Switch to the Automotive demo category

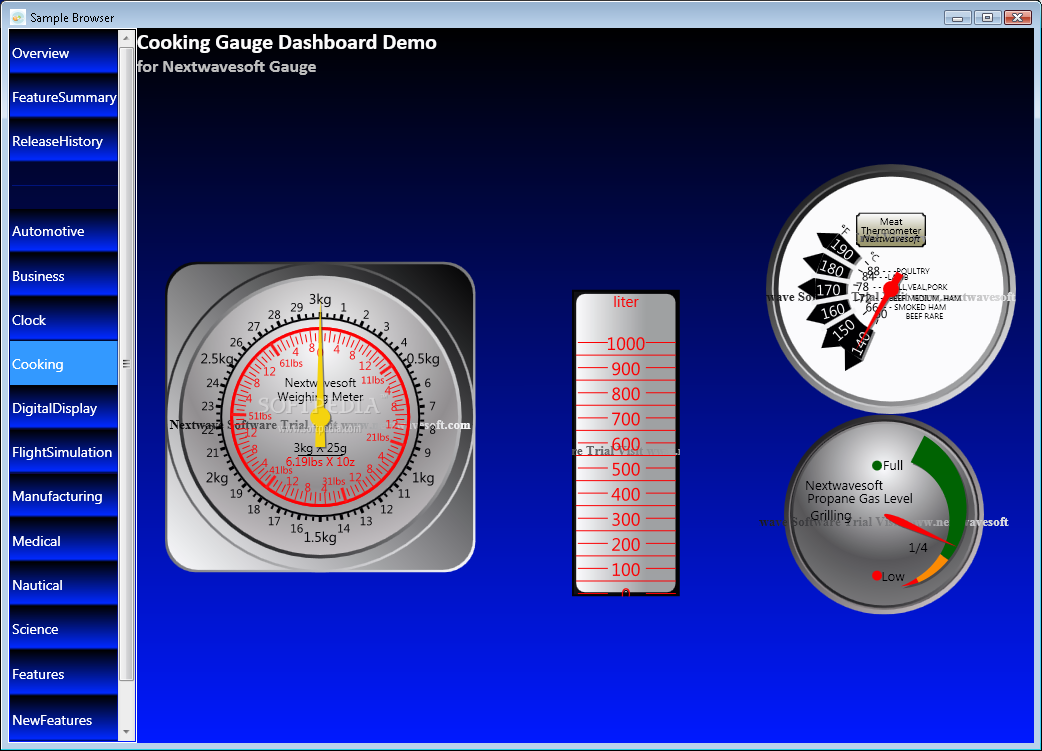tap(64, 231)
